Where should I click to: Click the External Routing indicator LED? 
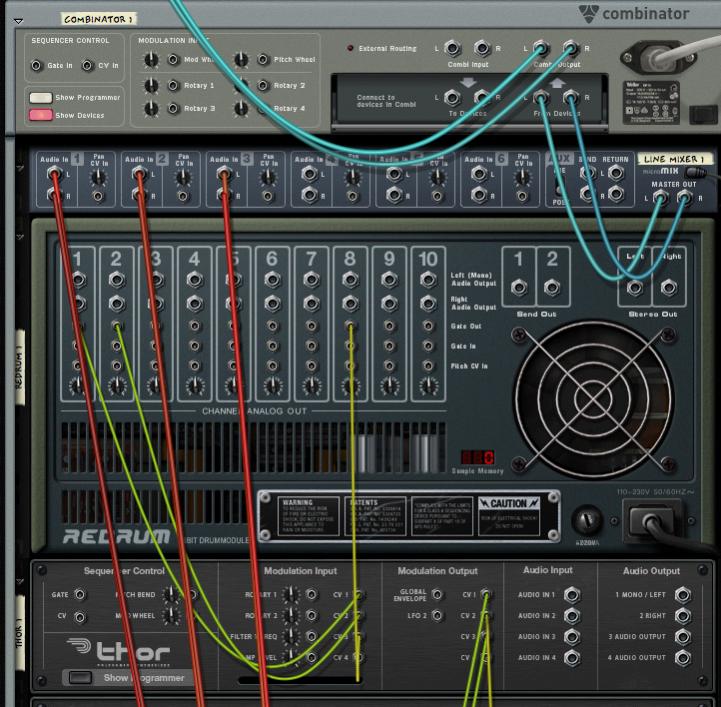[x=350, y=48]
